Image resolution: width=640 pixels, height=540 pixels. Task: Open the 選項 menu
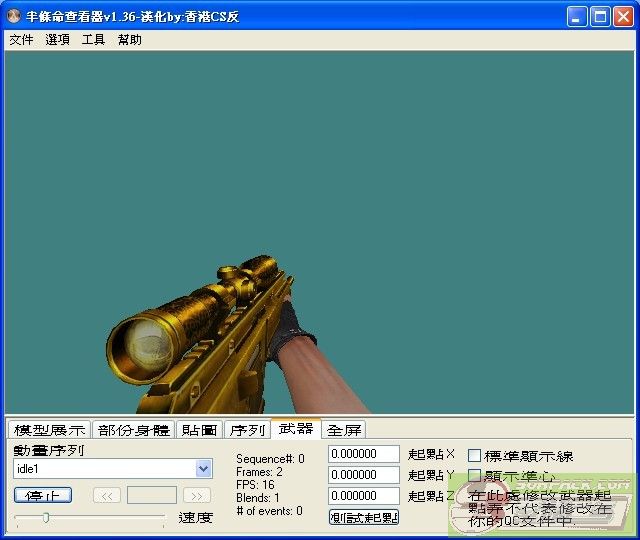point(57,40)
